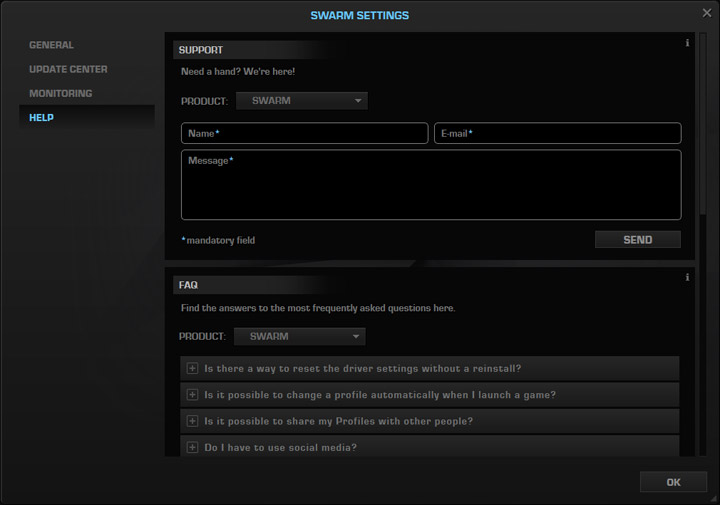Click the 'Find the answers' FAQ description
The height and width of the screenshot is (505, 720).
(x=318, y=308)
